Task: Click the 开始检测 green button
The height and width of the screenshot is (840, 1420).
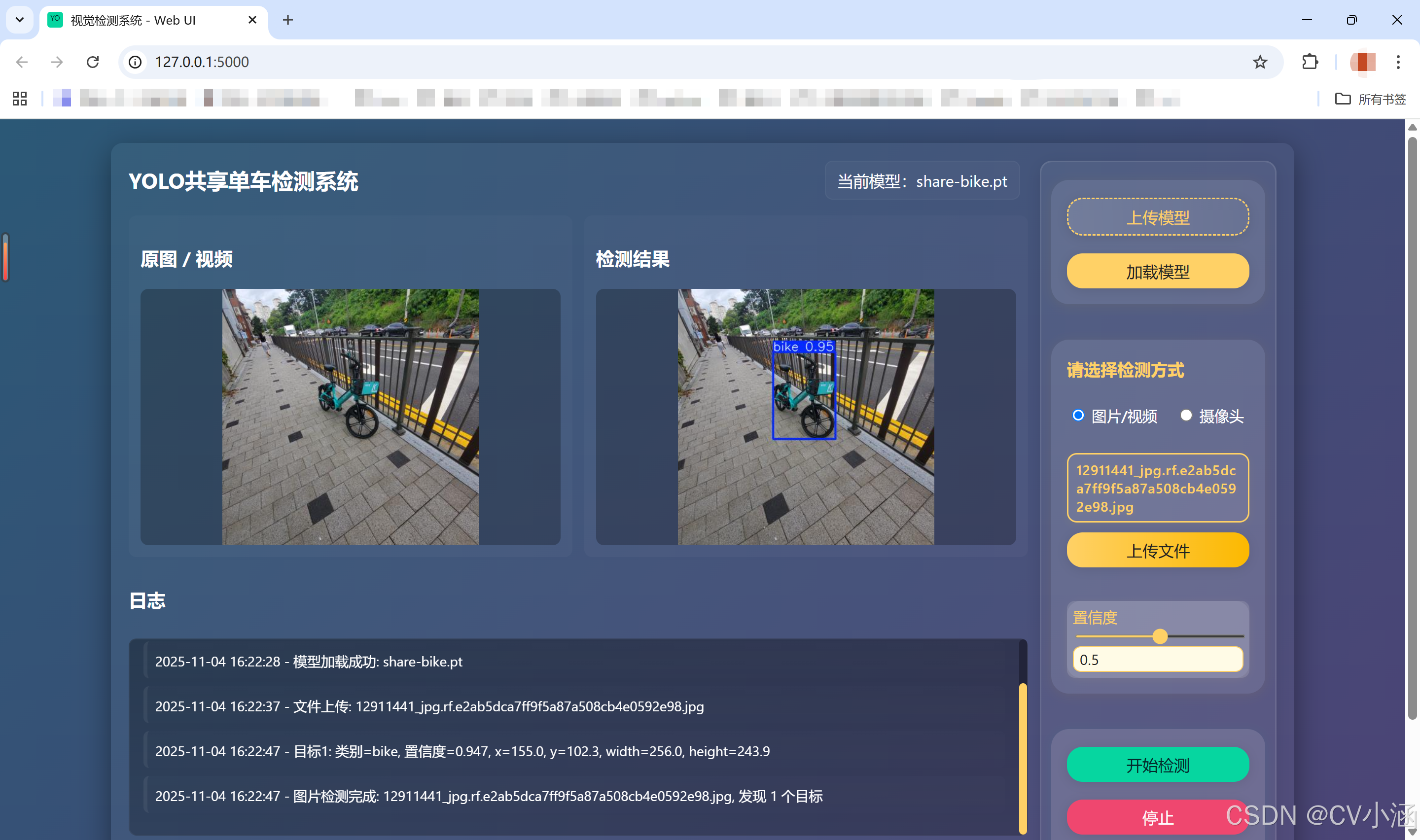Action: point(1157,765)
